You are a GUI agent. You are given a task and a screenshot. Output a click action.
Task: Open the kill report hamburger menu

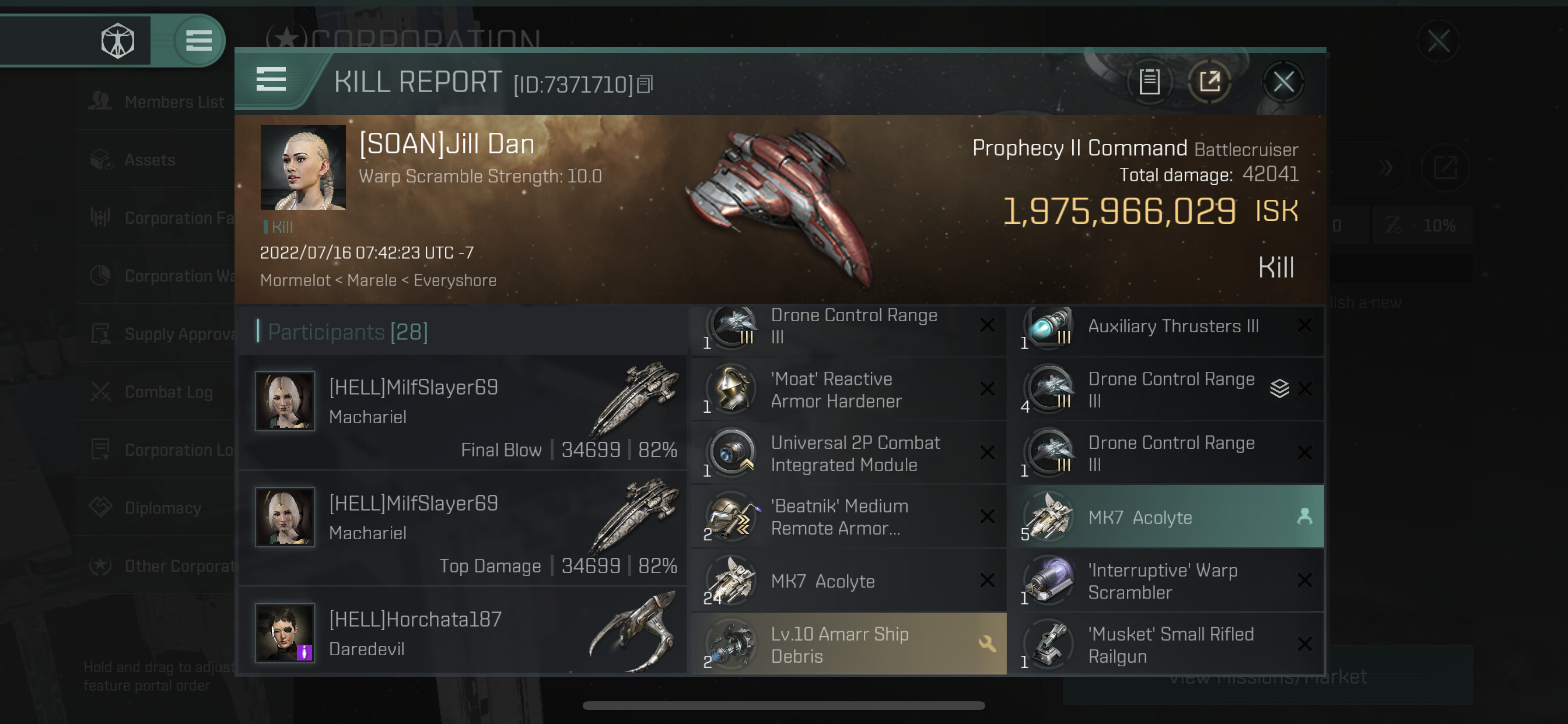pos(271,80)
